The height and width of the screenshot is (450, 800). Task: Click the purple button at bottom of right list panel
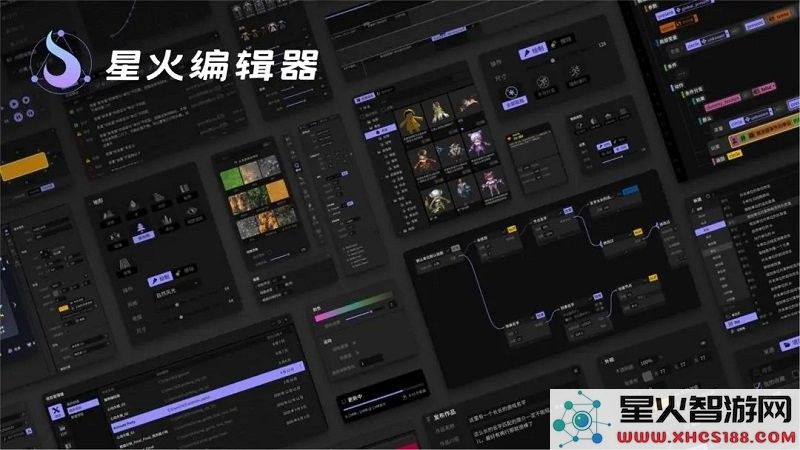[741, 320]
